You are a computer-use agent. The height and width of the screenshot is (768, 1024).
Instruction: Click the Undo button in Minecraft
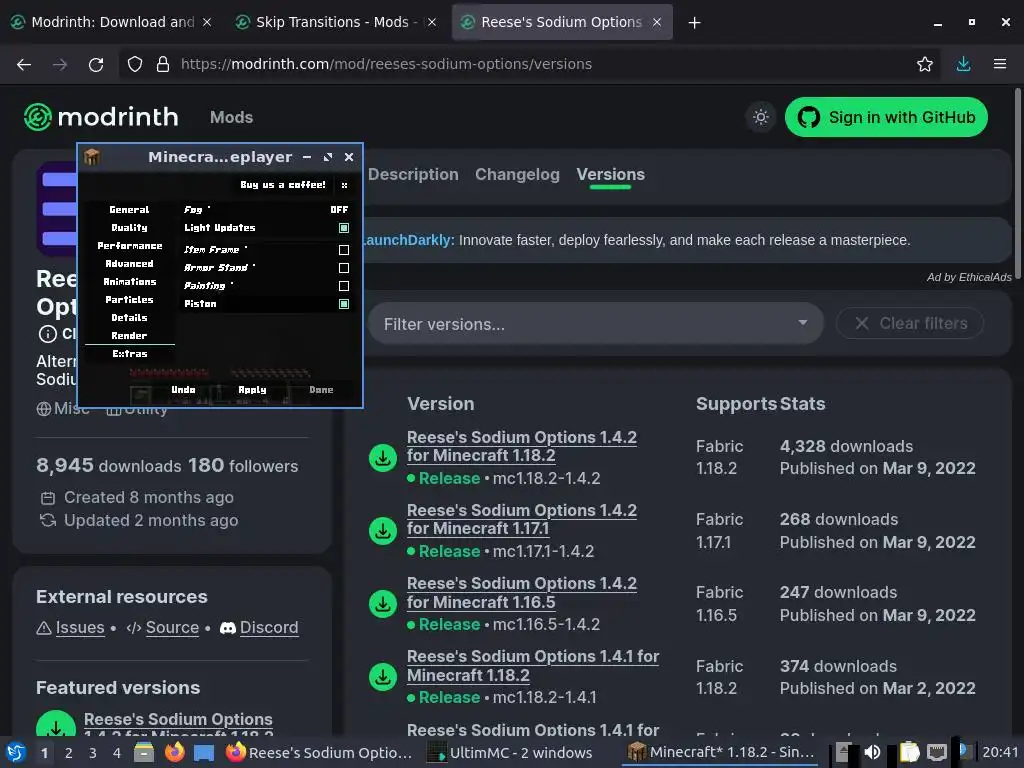(x=184, y=390)
